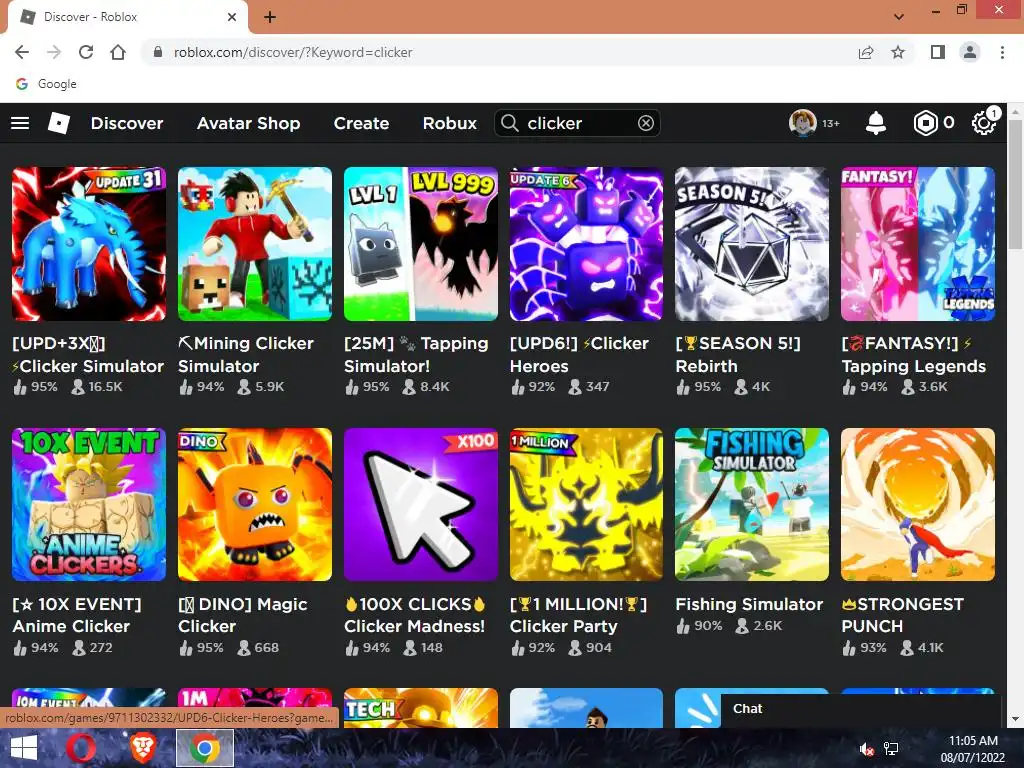
Task: Open the Windows Start menu
Action: tap(24, 748)
